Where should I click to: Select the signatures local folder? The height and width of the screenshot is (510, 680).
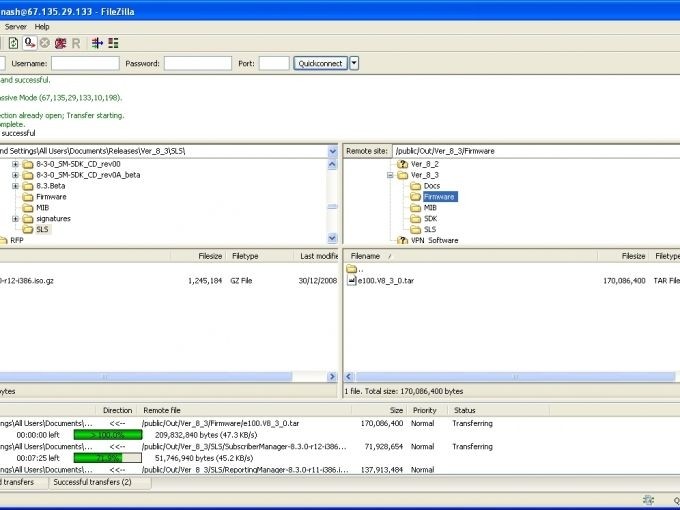(53, 219)
